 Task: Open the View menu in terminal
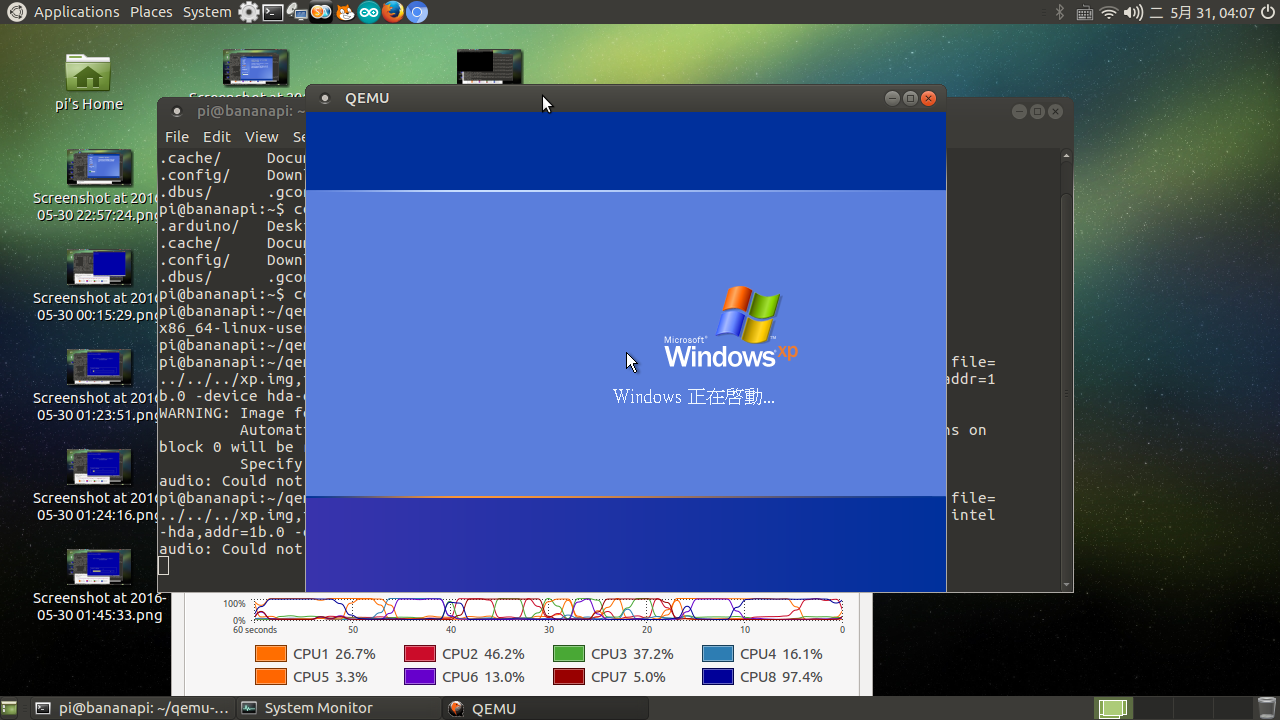pos(262,137)
